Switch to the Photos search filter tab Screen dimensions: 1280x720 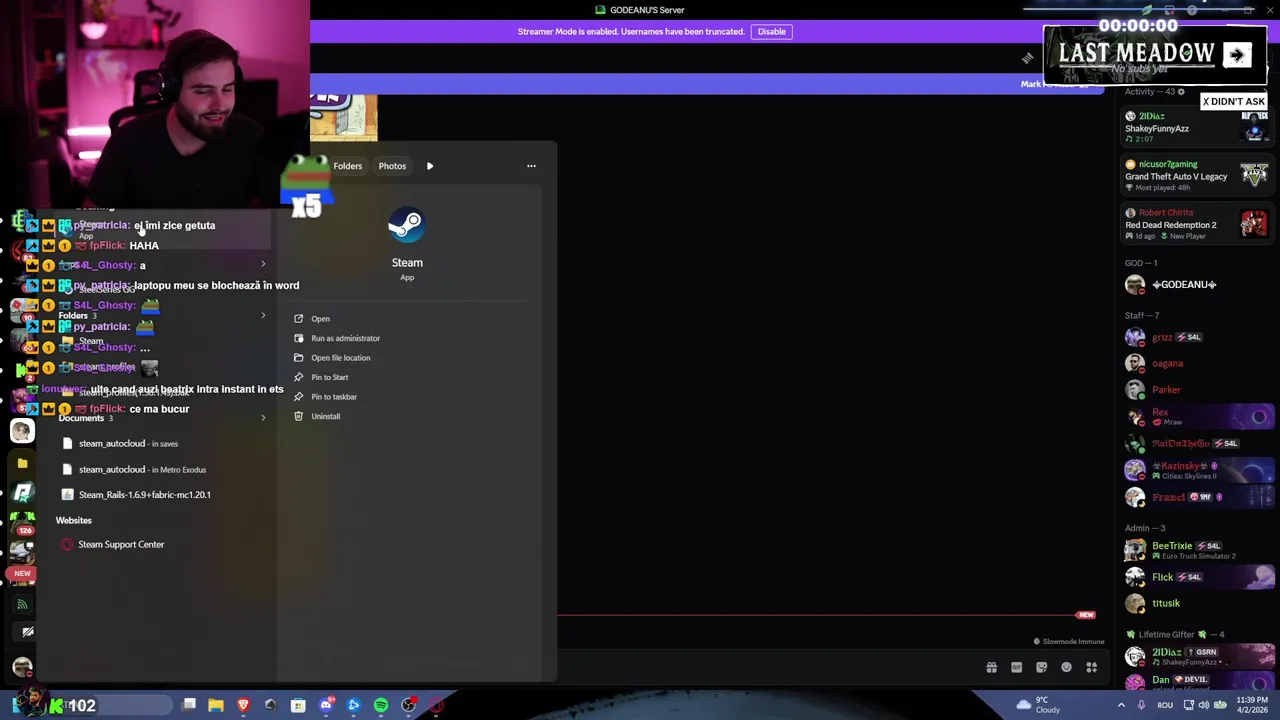[x=392, y=166]
